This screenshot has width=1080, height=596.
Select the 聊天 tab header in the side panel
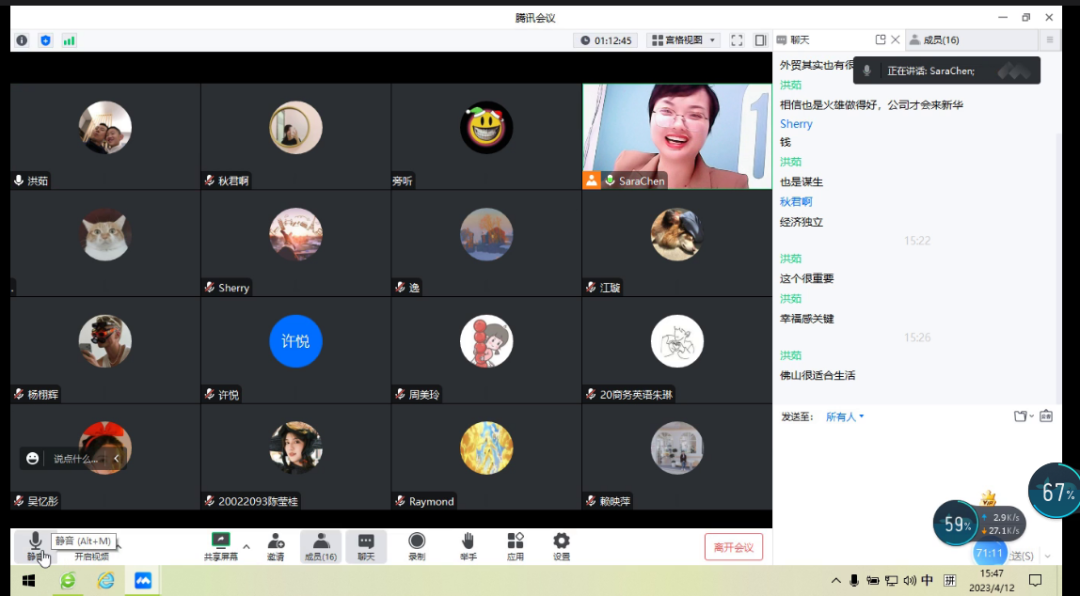[x=800, y=40]
